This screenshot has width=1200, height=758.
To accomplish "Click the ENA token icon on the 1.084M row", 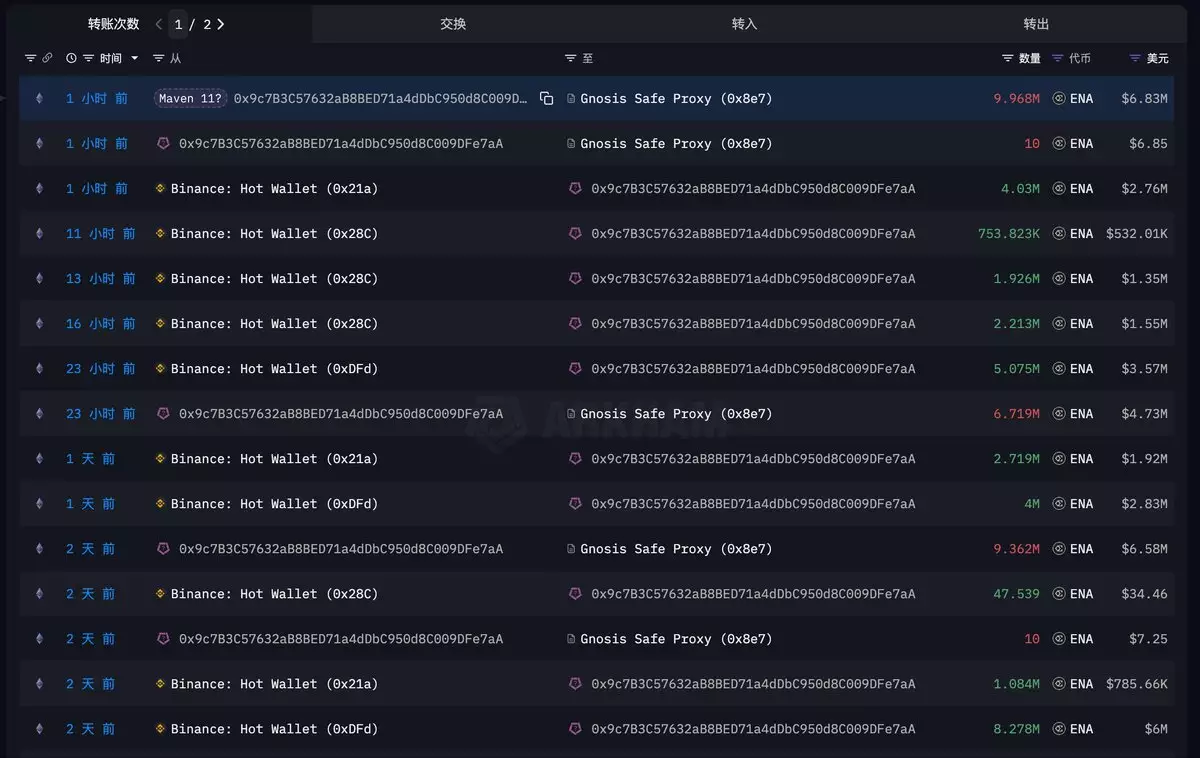I will pyautogui.click(x=1059, y=683).
